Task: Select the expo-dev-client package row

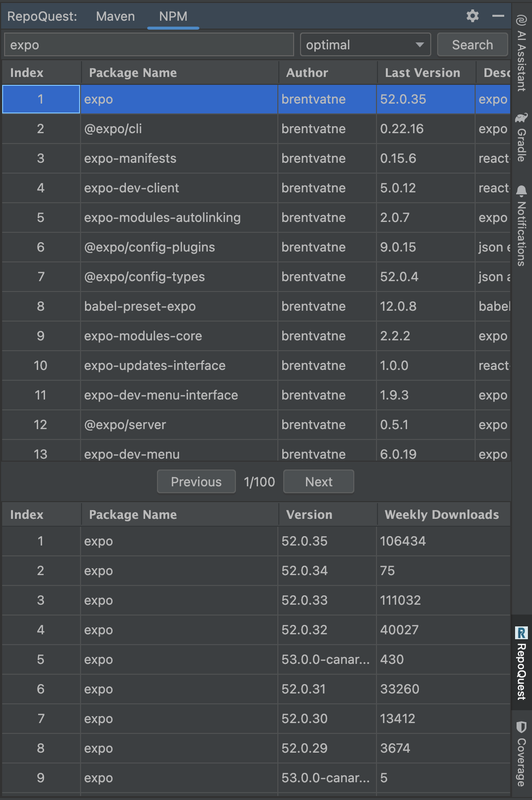Action: pyautogui.click(x=256, y=188)
